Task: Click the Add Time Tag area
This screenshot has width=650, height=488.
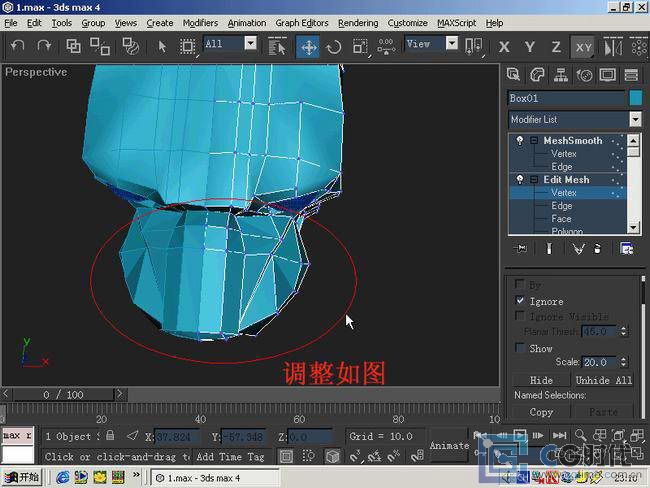Action: 230,457
